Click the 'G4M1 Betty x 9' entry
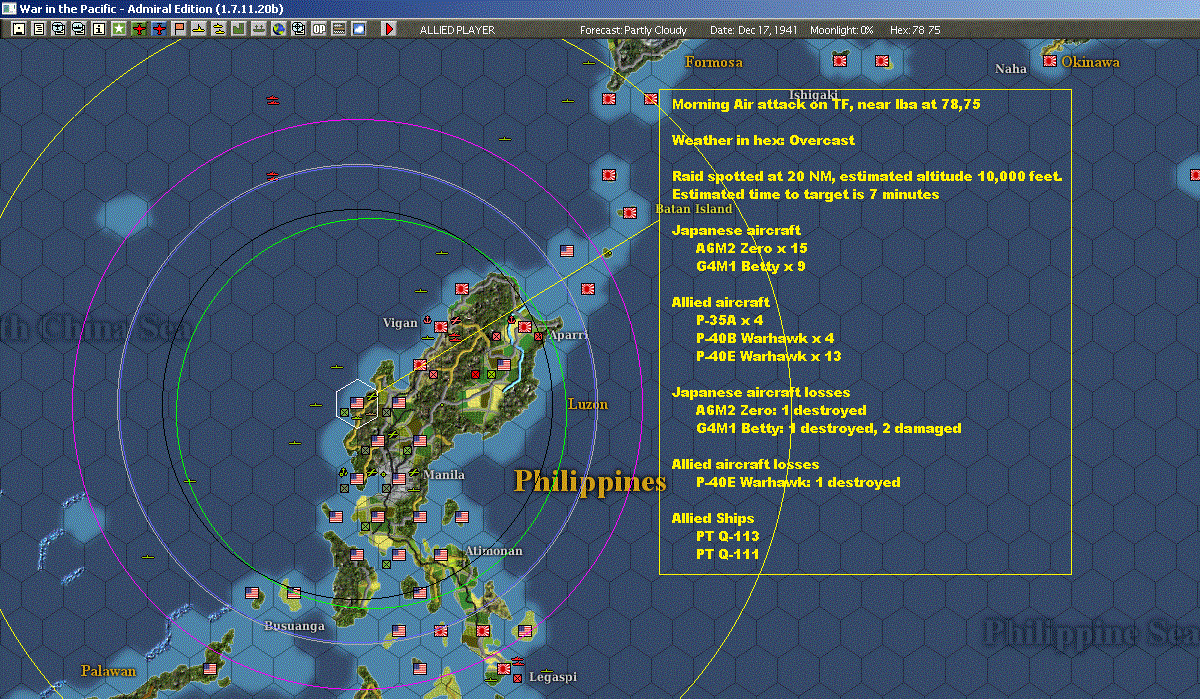 tap(750, 266)
